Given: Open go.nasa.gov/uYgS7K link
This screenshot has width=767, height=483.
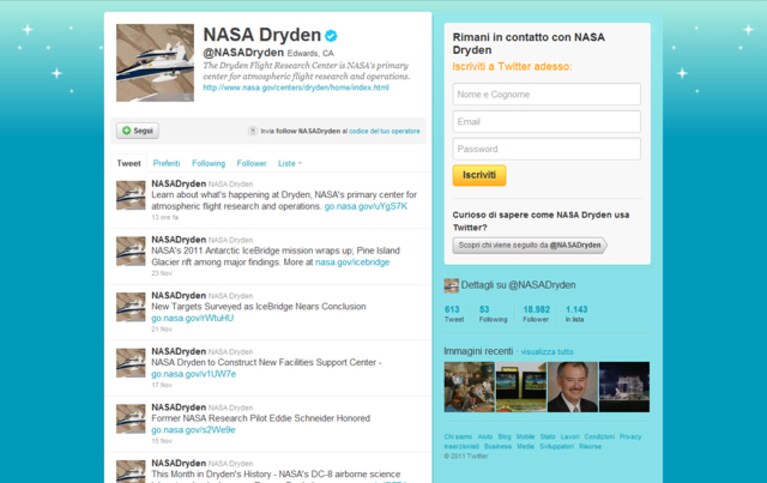Looking at the screenshot, I should (x=365, y=207).
